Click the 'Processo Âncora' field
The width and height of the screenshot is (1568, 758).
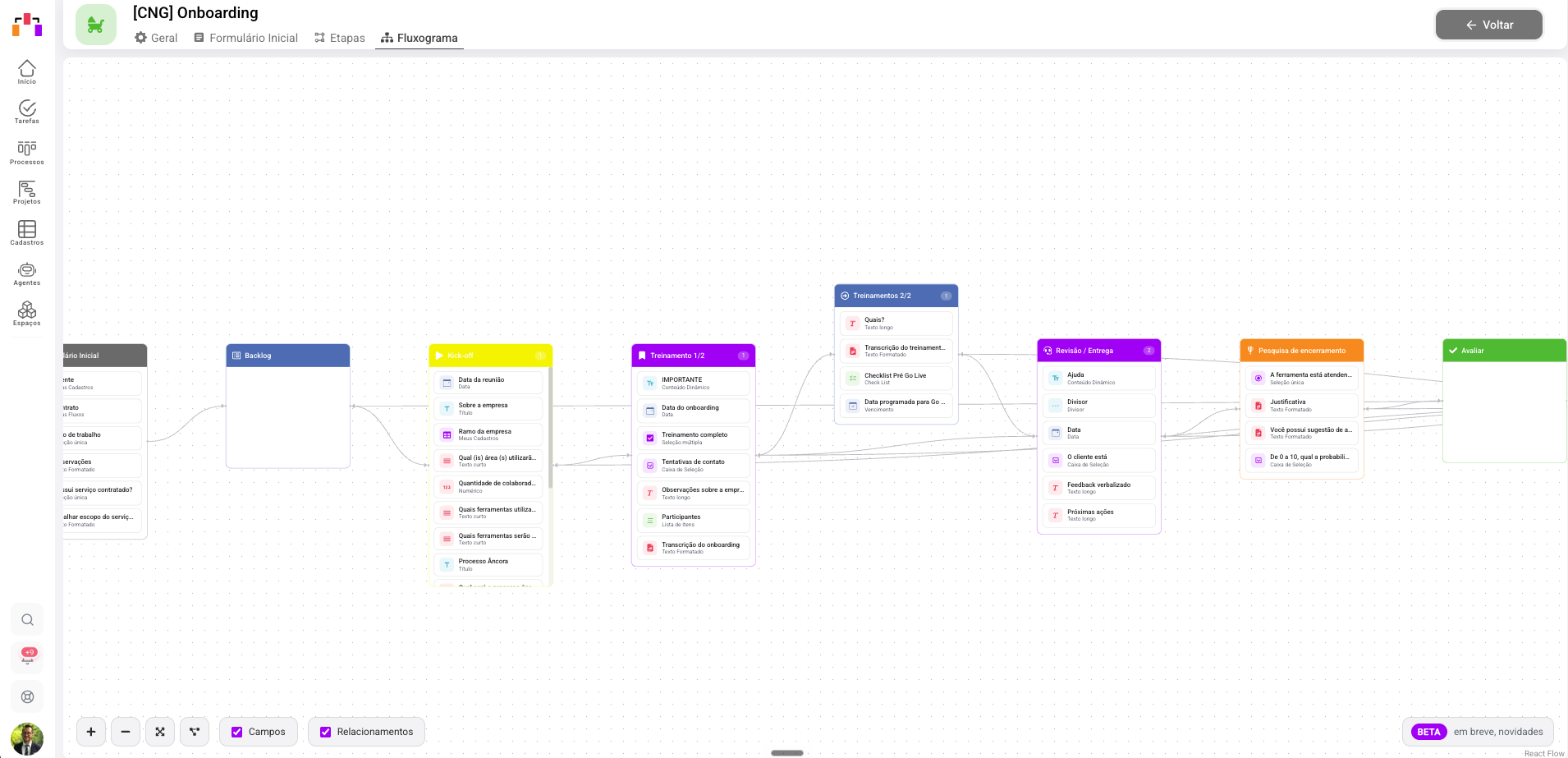click(x=488, y=564)
